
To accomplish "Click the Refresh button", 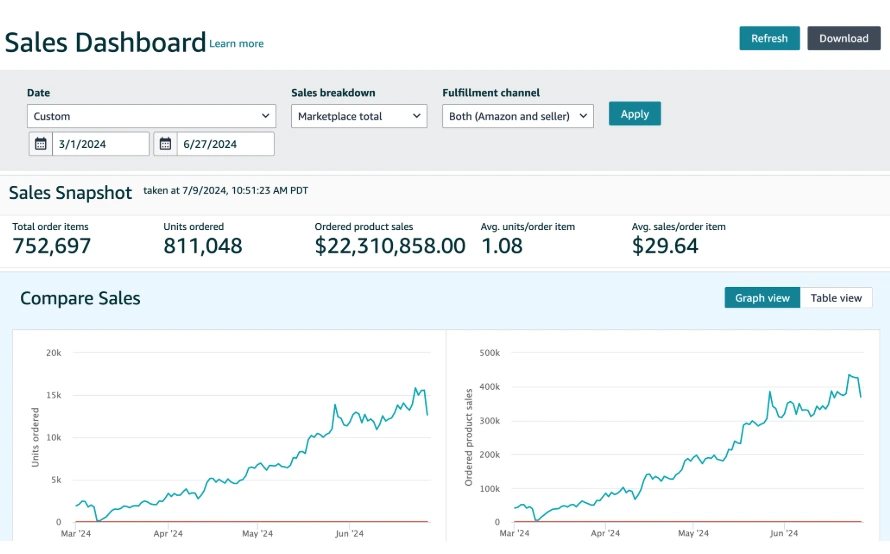I will click(769, 38).
